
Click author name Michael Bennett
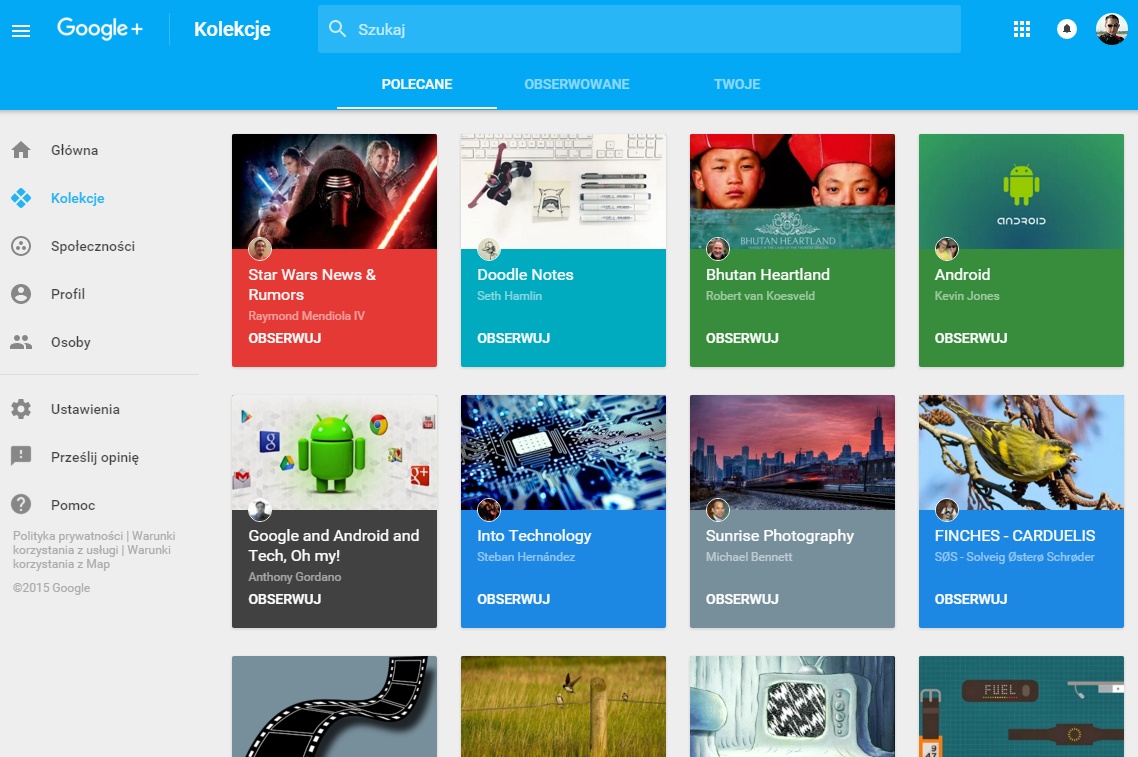(x=749, y=557)
